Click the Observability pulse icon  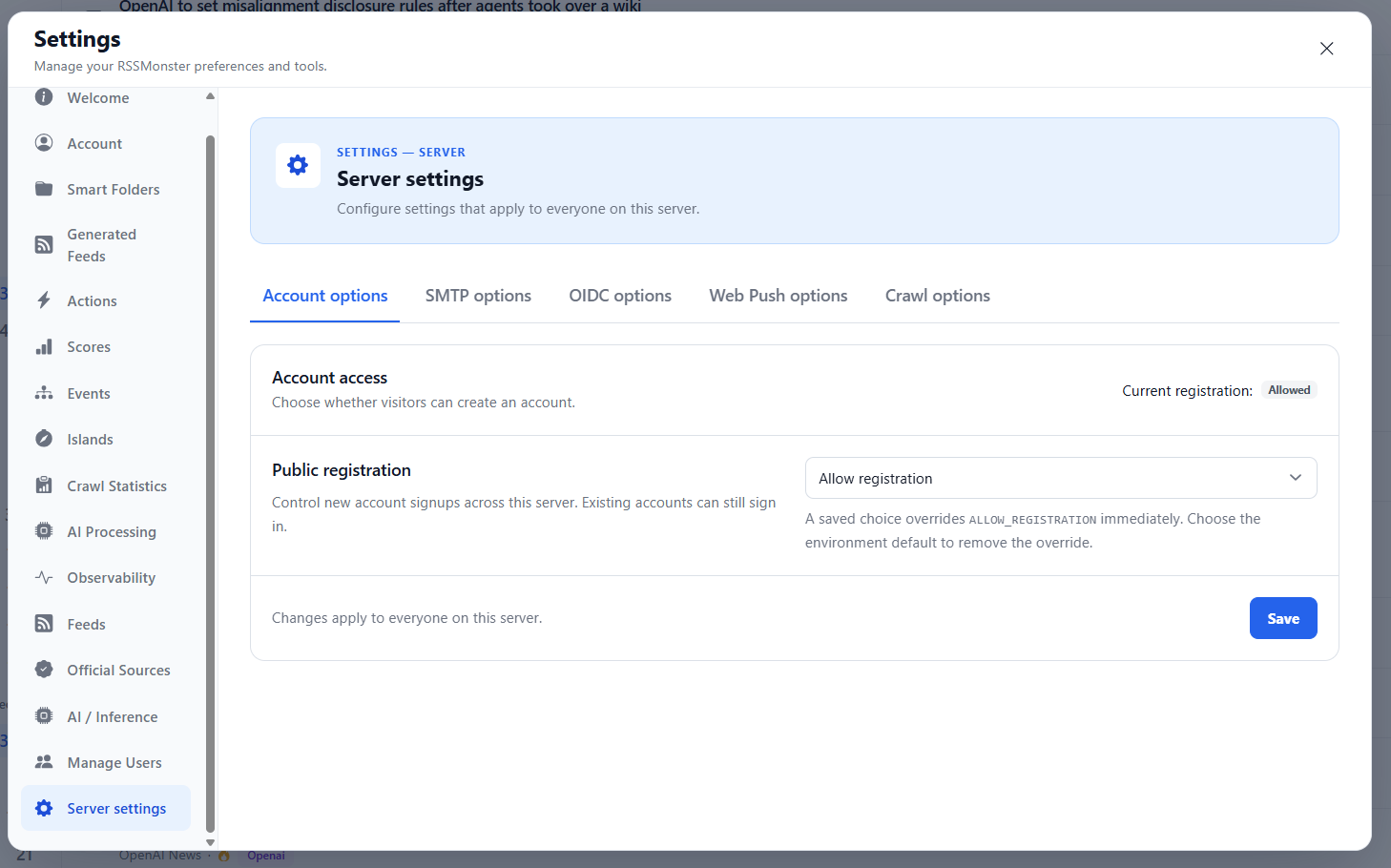tap(44, 577)
